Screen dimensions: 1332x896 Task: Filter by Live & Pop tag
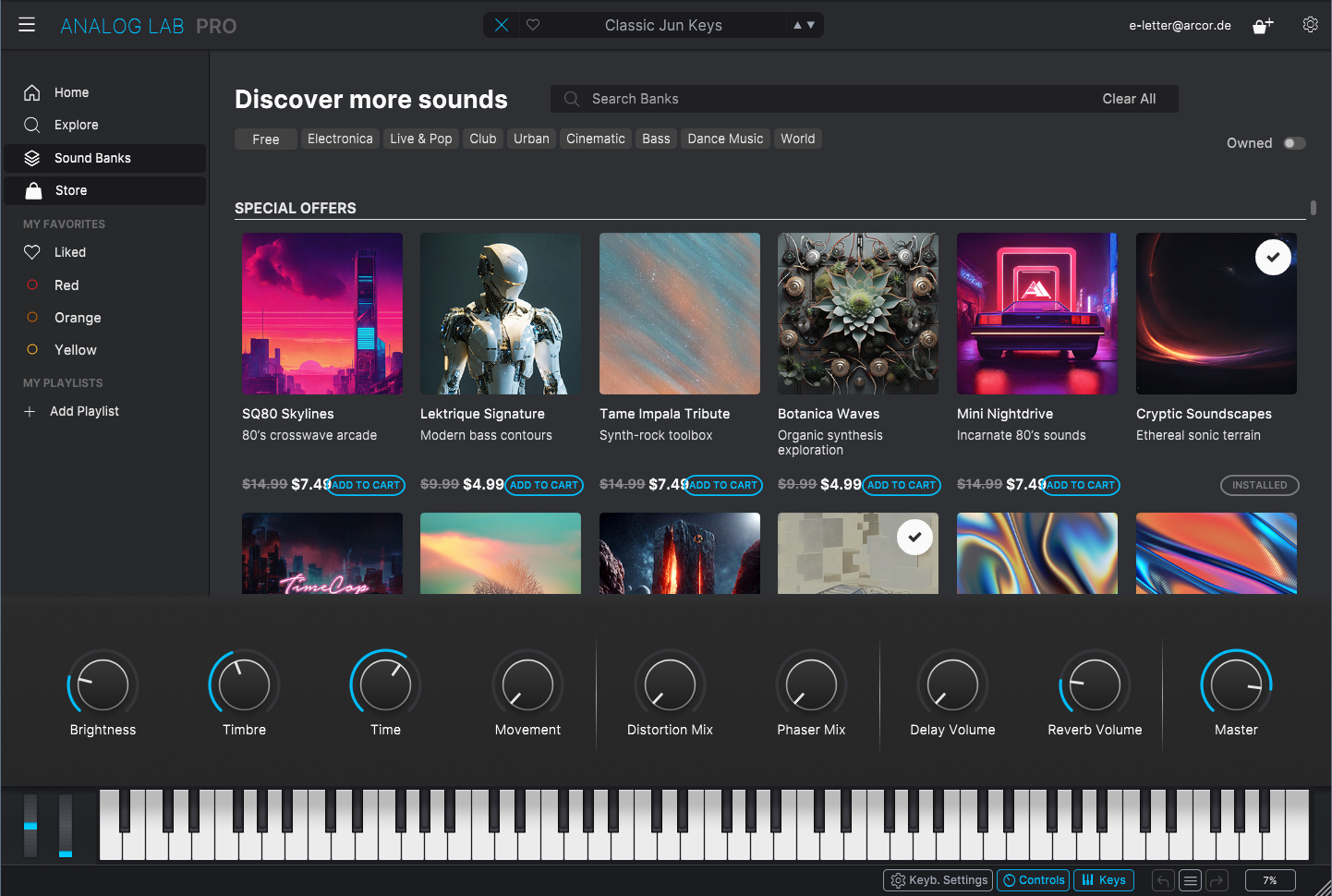click(421, 139)
